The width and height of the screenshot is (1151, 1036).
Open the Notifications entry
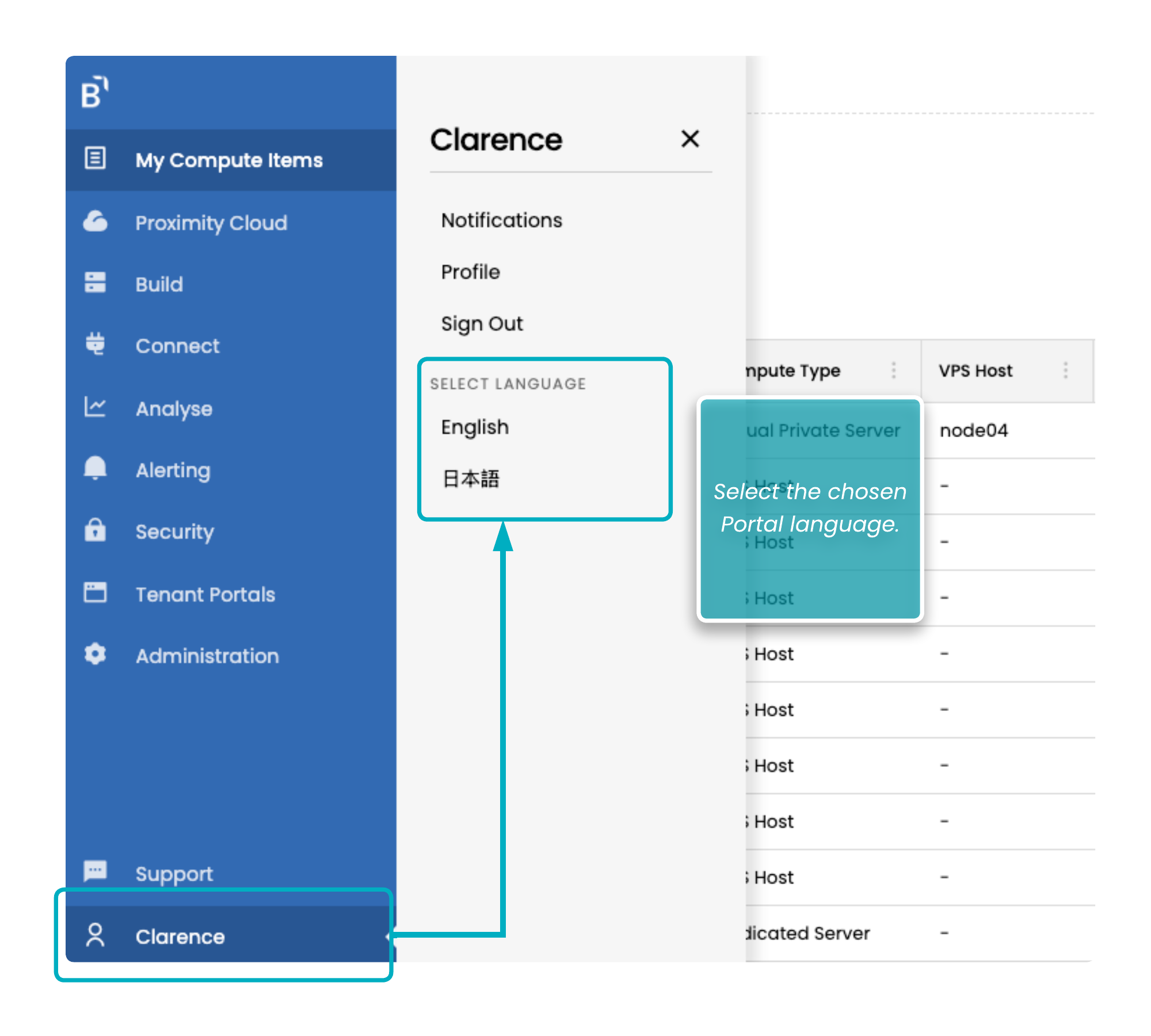pos(501,220)
